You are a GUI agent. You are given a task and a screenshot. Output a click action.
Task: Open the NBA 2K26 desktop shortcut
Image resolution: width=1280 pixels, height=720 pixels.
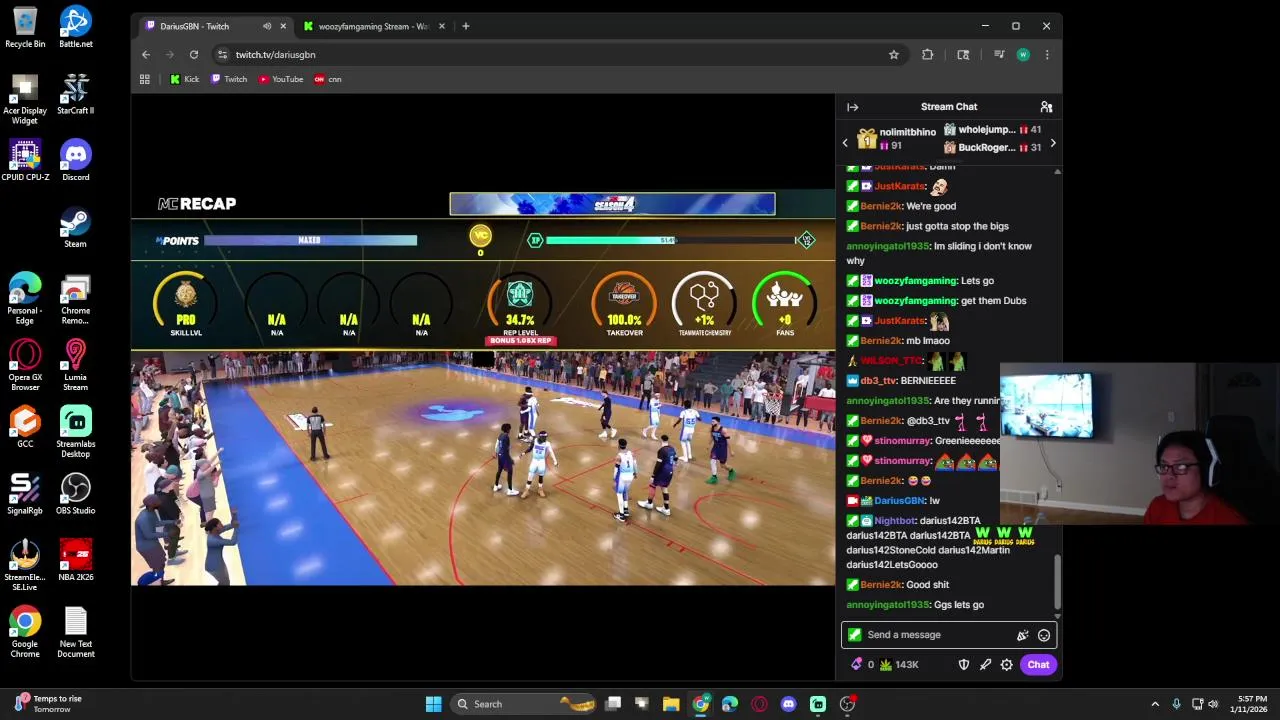click(x=75, y=560)
